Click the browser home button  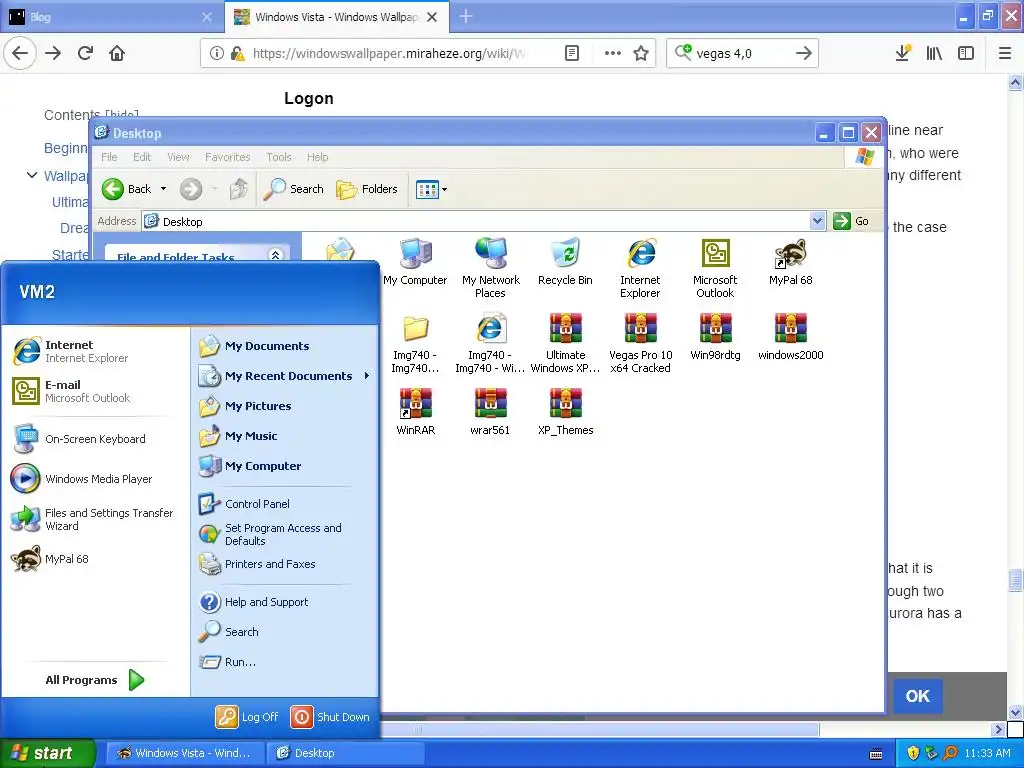point(117,53)
